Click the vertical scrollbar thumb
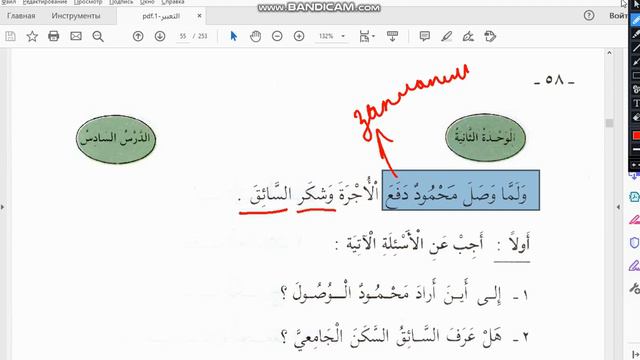640x360 pixels. (609, 123)
